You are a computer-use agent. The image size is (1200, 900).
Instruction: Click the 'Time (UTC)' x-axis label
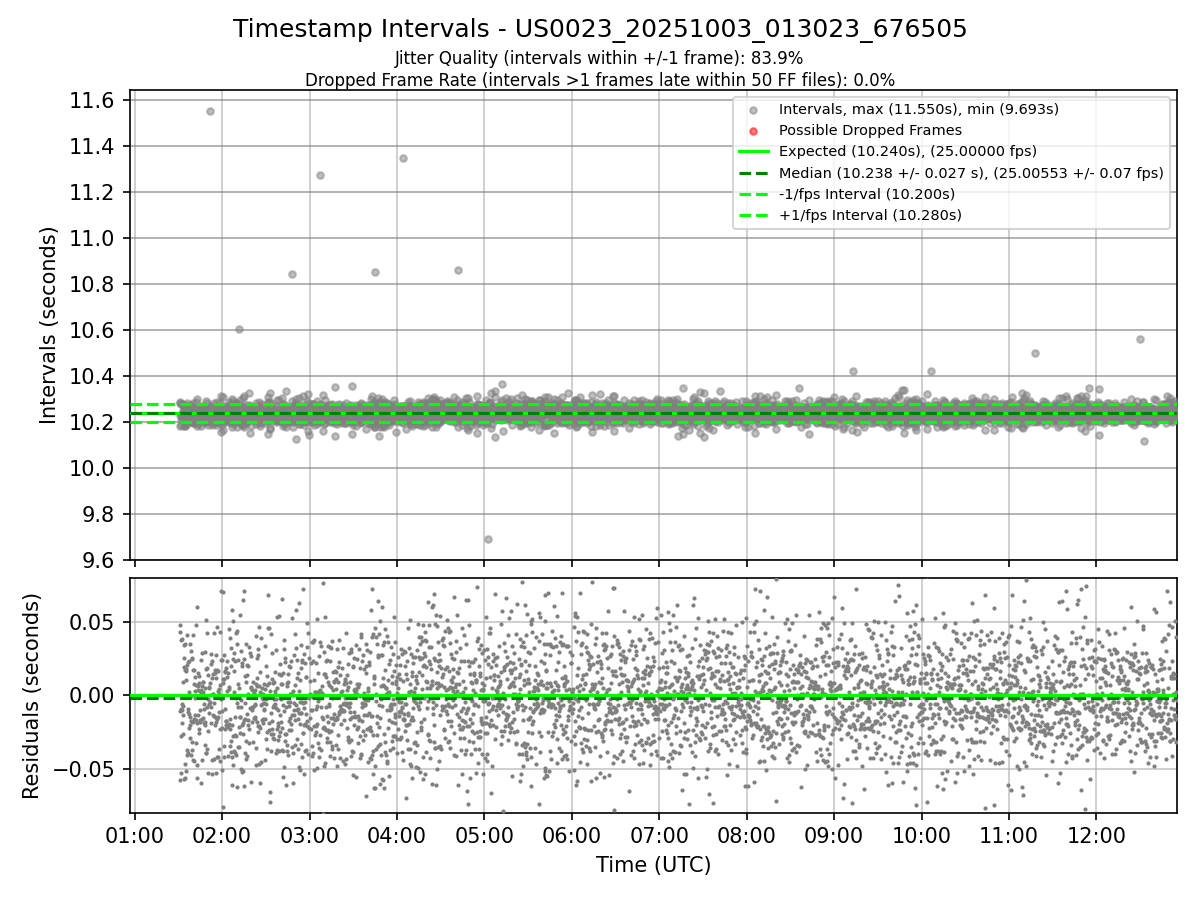pyautogui.click(x=654, y=865)
